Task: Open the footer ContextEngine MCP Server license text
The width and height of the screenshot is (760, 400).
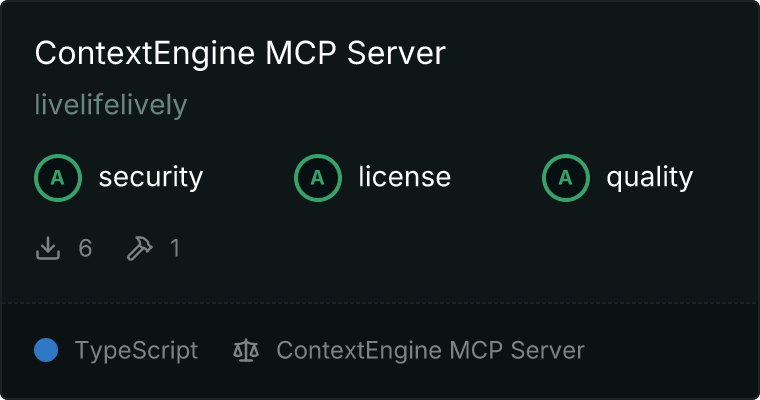Action: point(430,351)
